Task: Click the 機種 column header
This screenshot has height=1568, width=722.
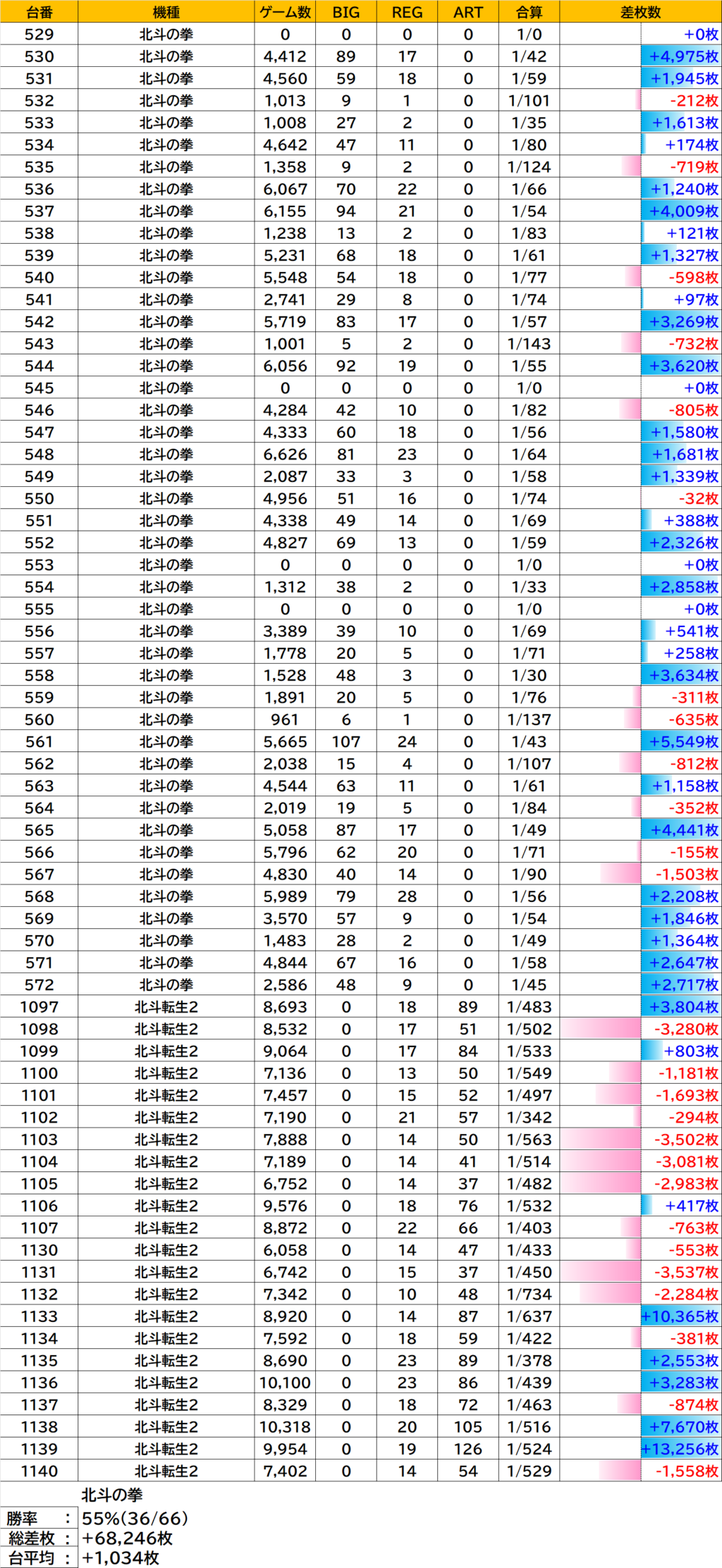Action: [166, 12]
